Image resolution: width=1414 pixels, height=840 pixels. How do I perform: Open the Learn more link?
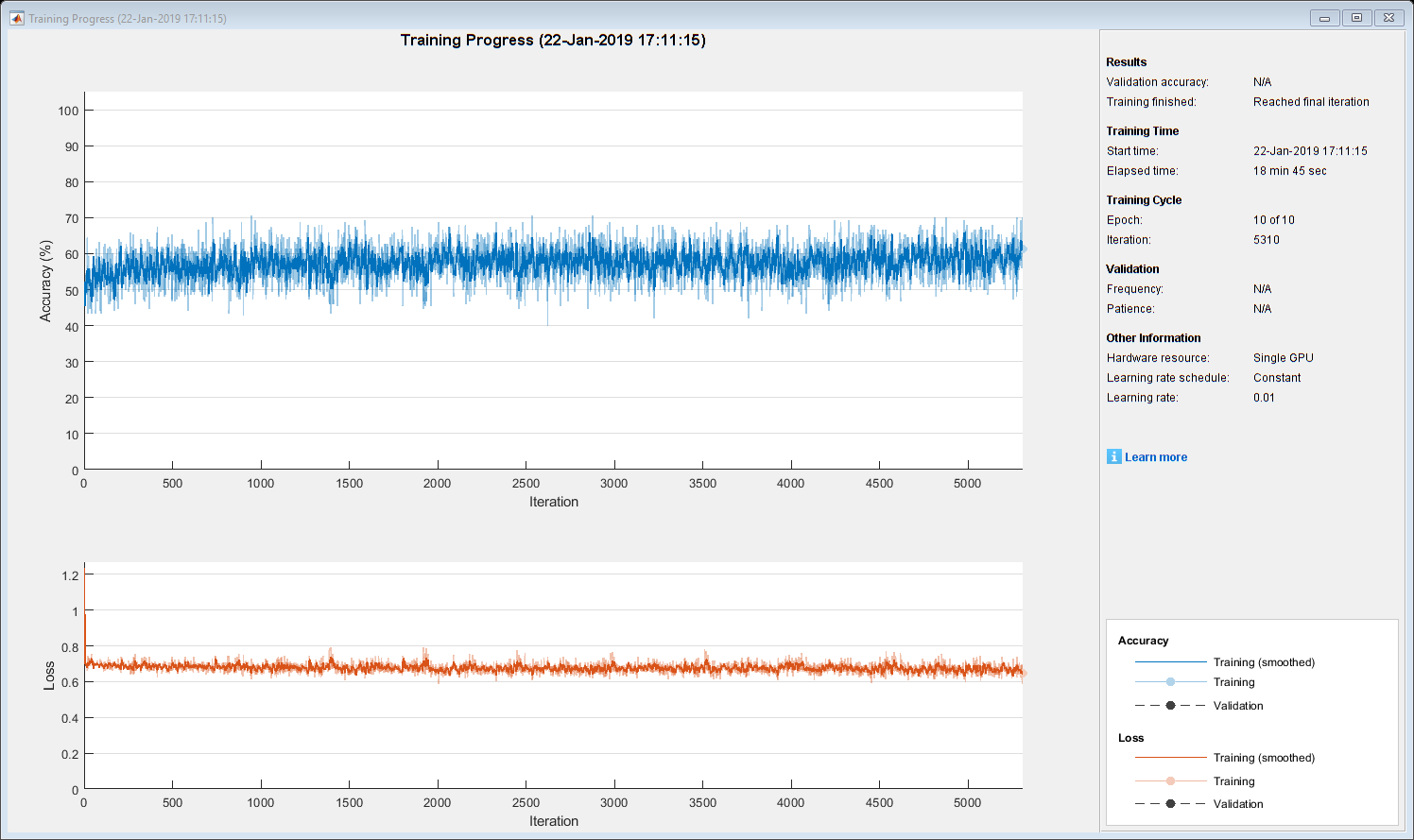[x=1155, y=457]
